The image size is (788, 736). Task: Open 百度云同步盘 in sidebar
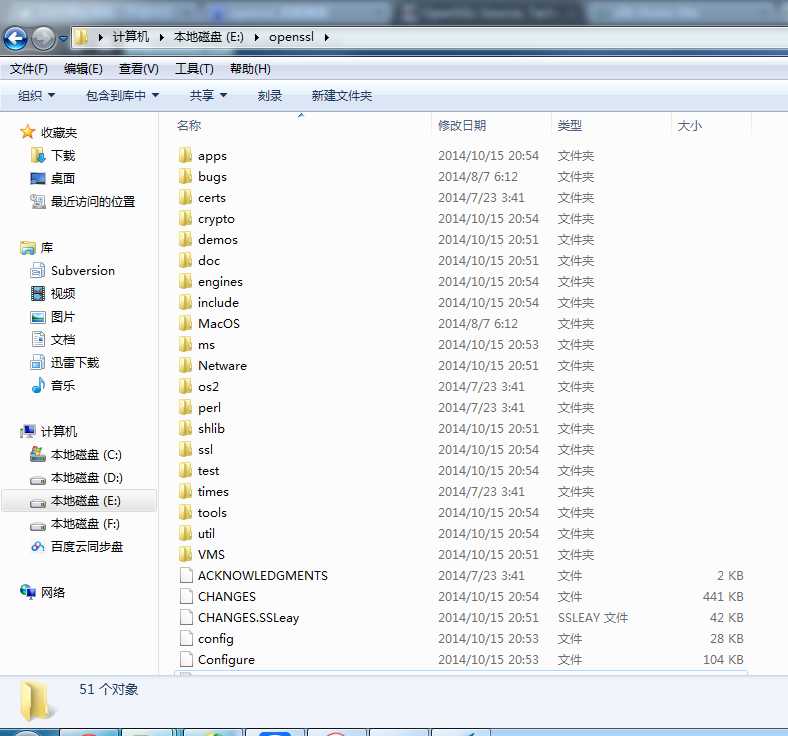pos(77,547)
